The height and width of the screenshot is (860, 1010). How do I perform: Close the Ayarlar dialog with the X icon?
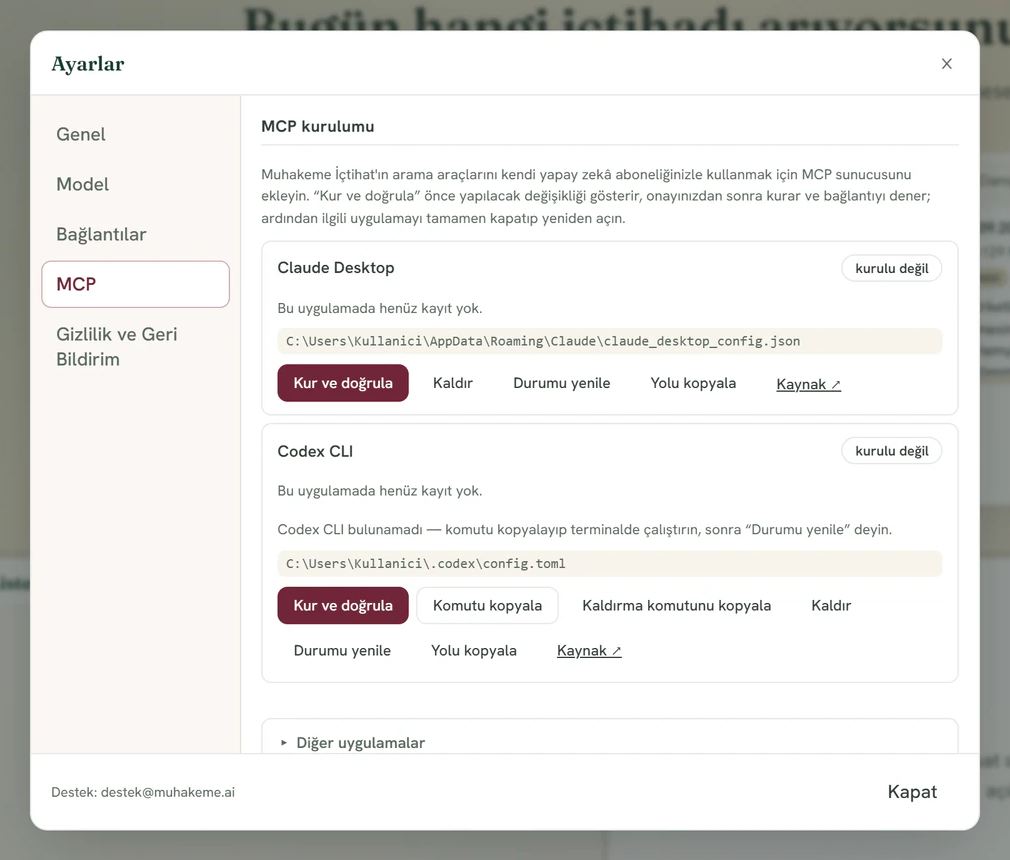[946, 64]
